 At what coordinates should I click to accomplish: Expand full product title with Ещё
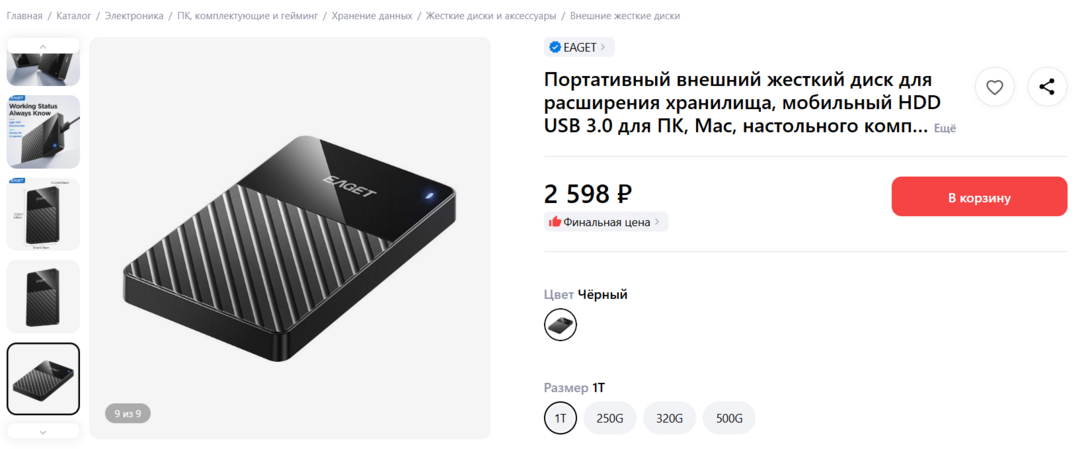(x=945, y=129)
